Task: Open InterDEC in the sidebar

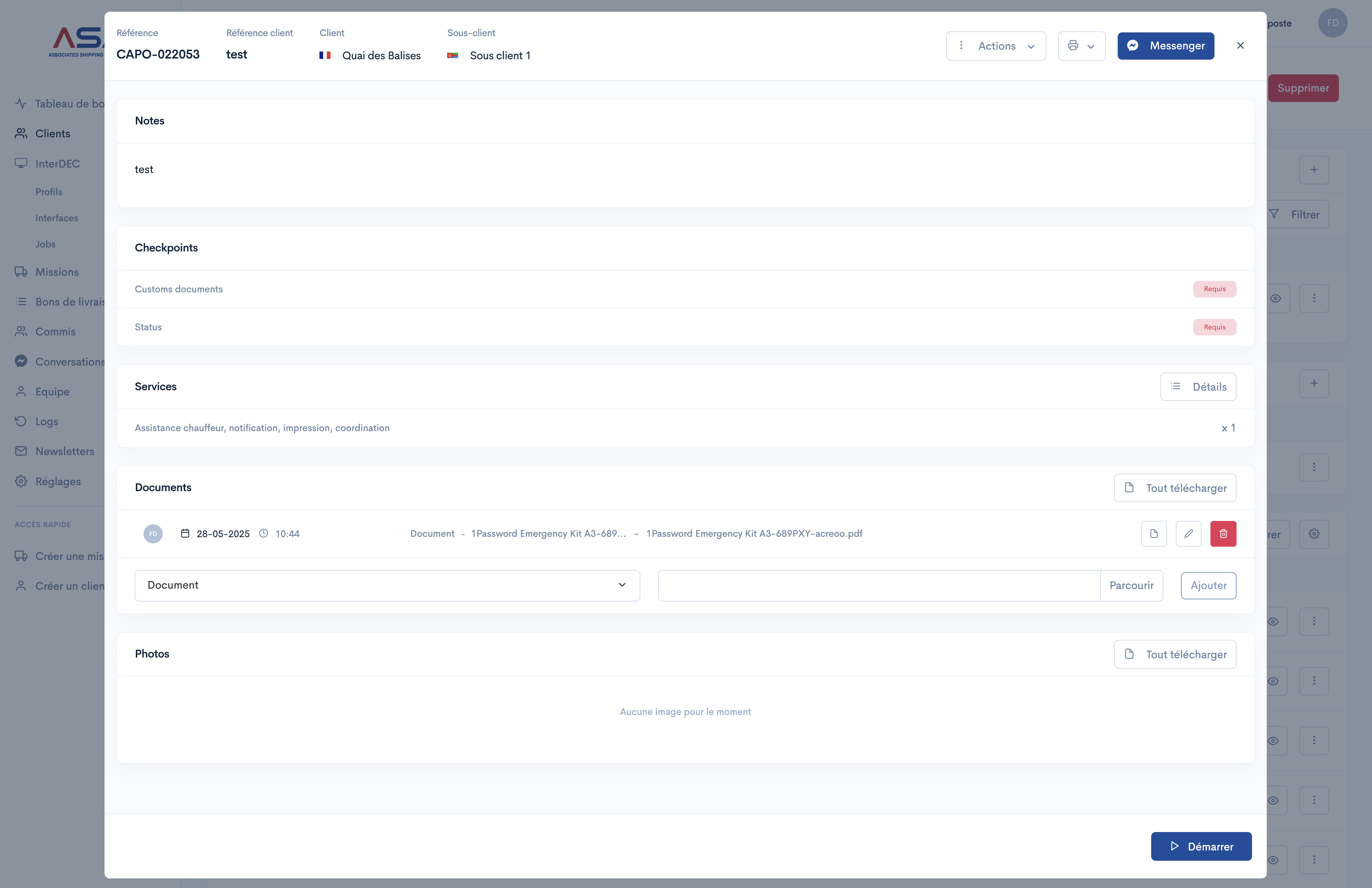Action: pos(47,163)
